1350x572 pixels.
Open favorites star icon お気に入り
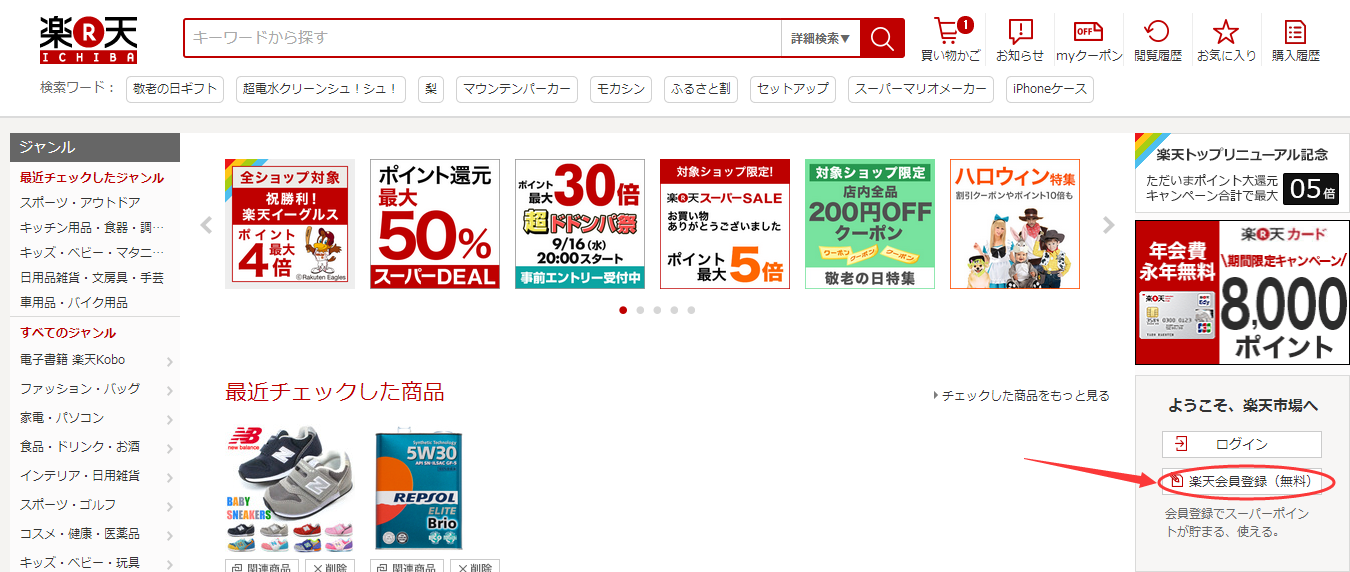point(1226,40)
